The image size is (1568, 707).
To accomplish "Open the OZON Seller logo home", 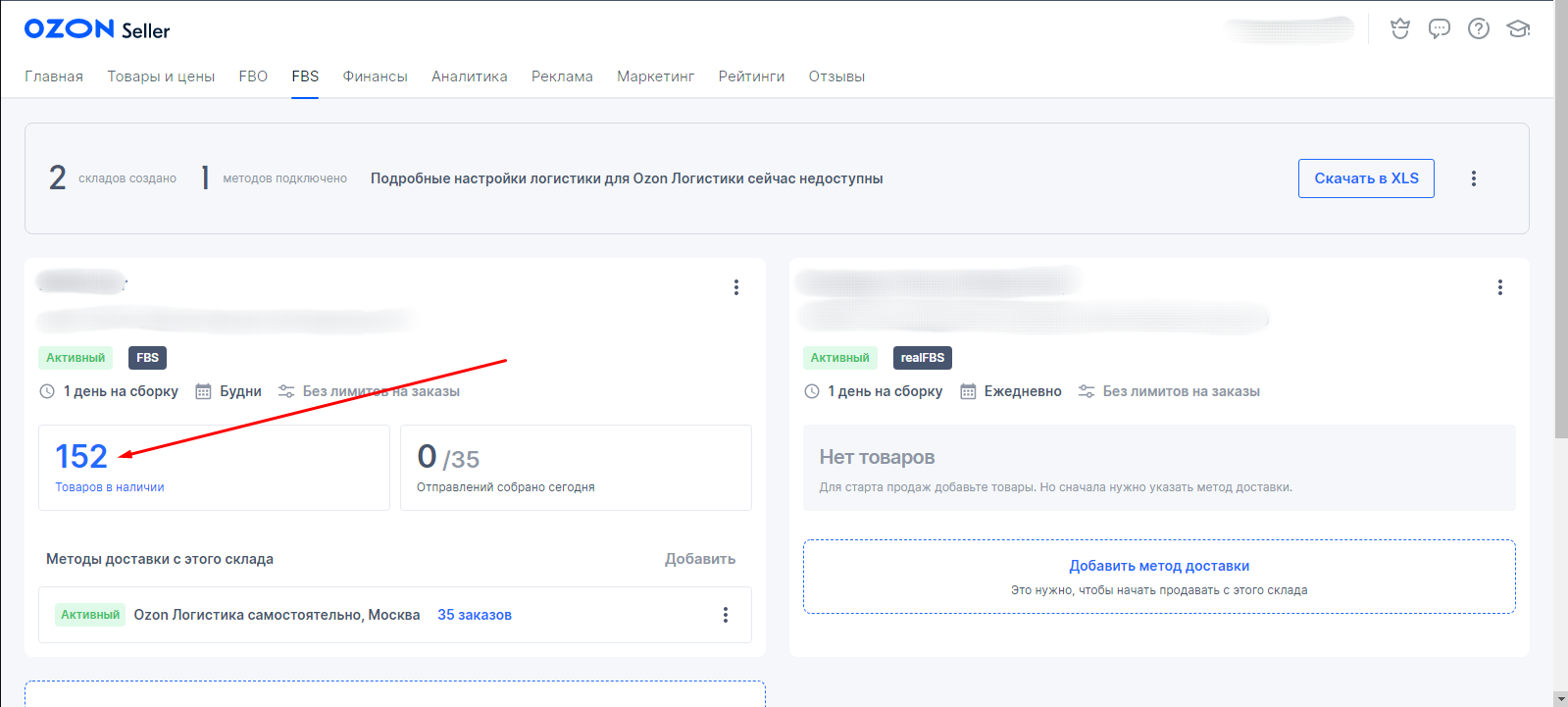I will pos(97,29).
